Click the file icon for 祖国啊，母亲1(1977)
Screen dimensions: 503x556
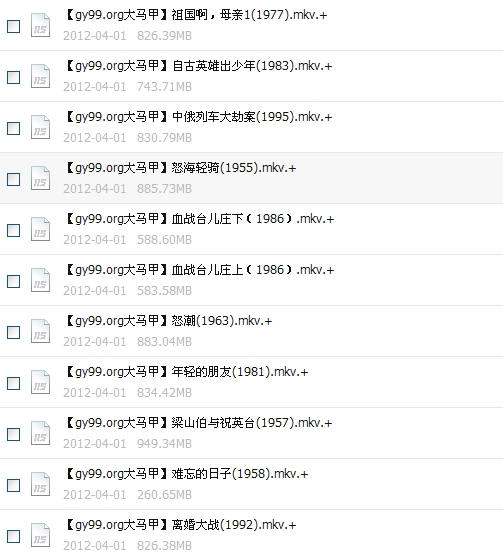tap(40, 25)
